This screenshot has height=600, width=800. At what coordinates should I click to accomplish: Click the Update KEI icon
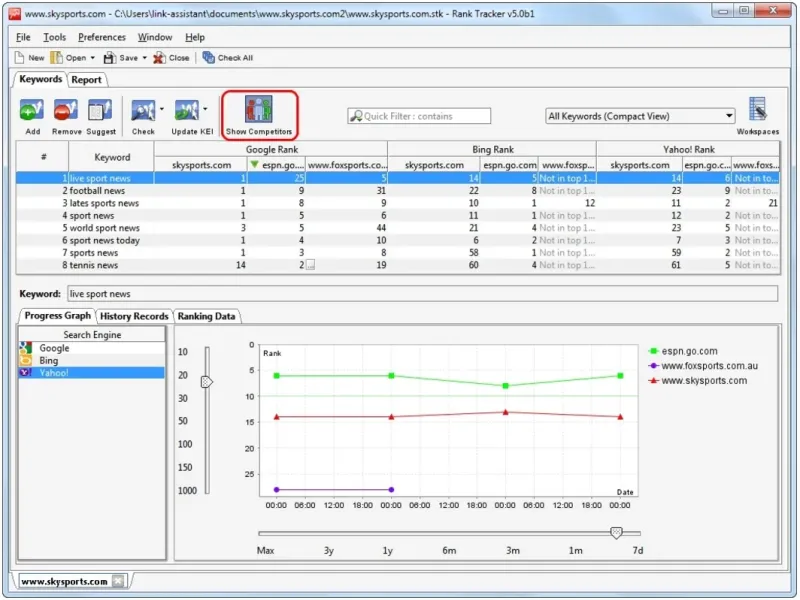(186, 112)
